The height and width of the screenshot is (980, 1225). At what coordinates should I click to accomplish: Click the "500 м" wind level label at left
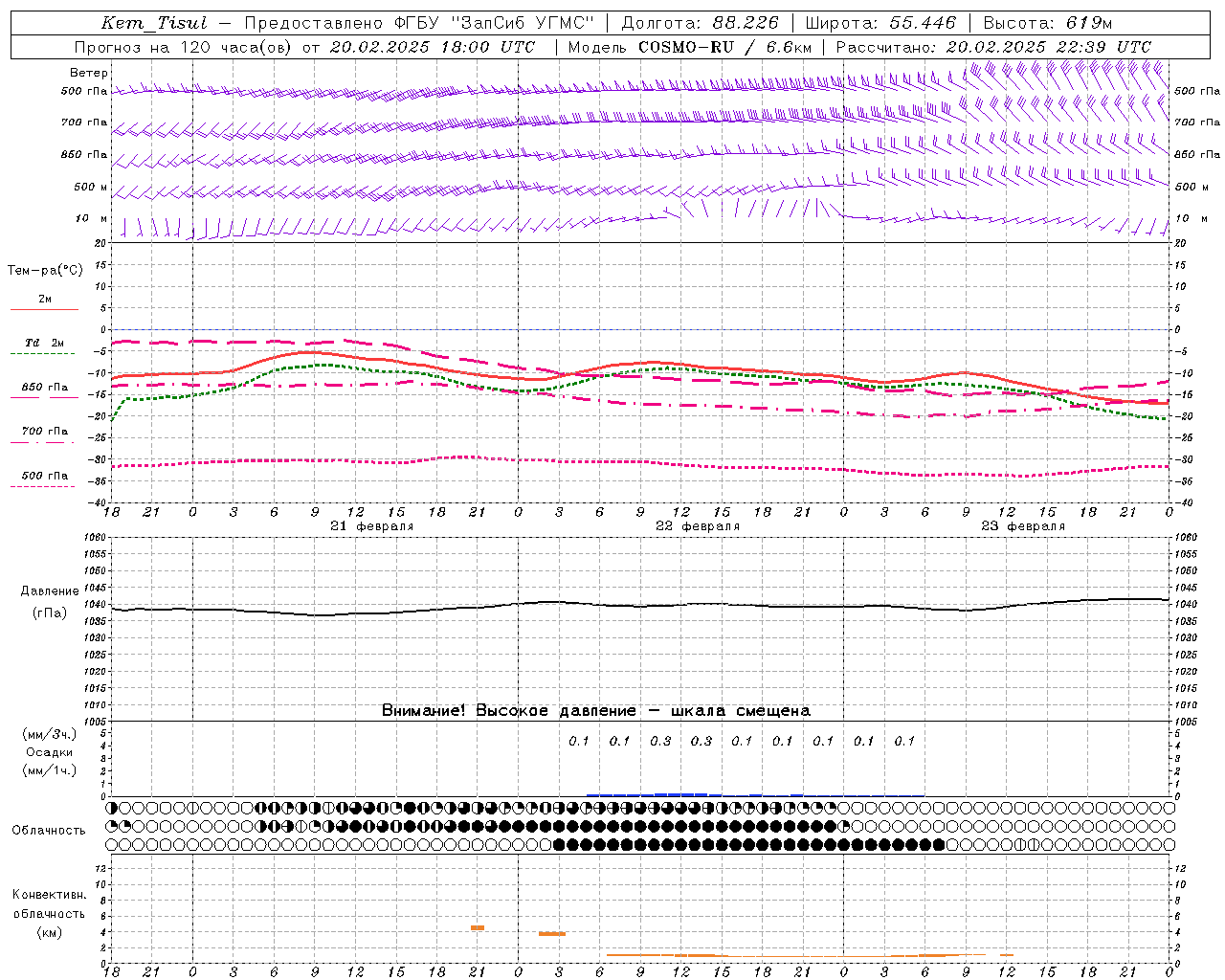pos(91,187)
